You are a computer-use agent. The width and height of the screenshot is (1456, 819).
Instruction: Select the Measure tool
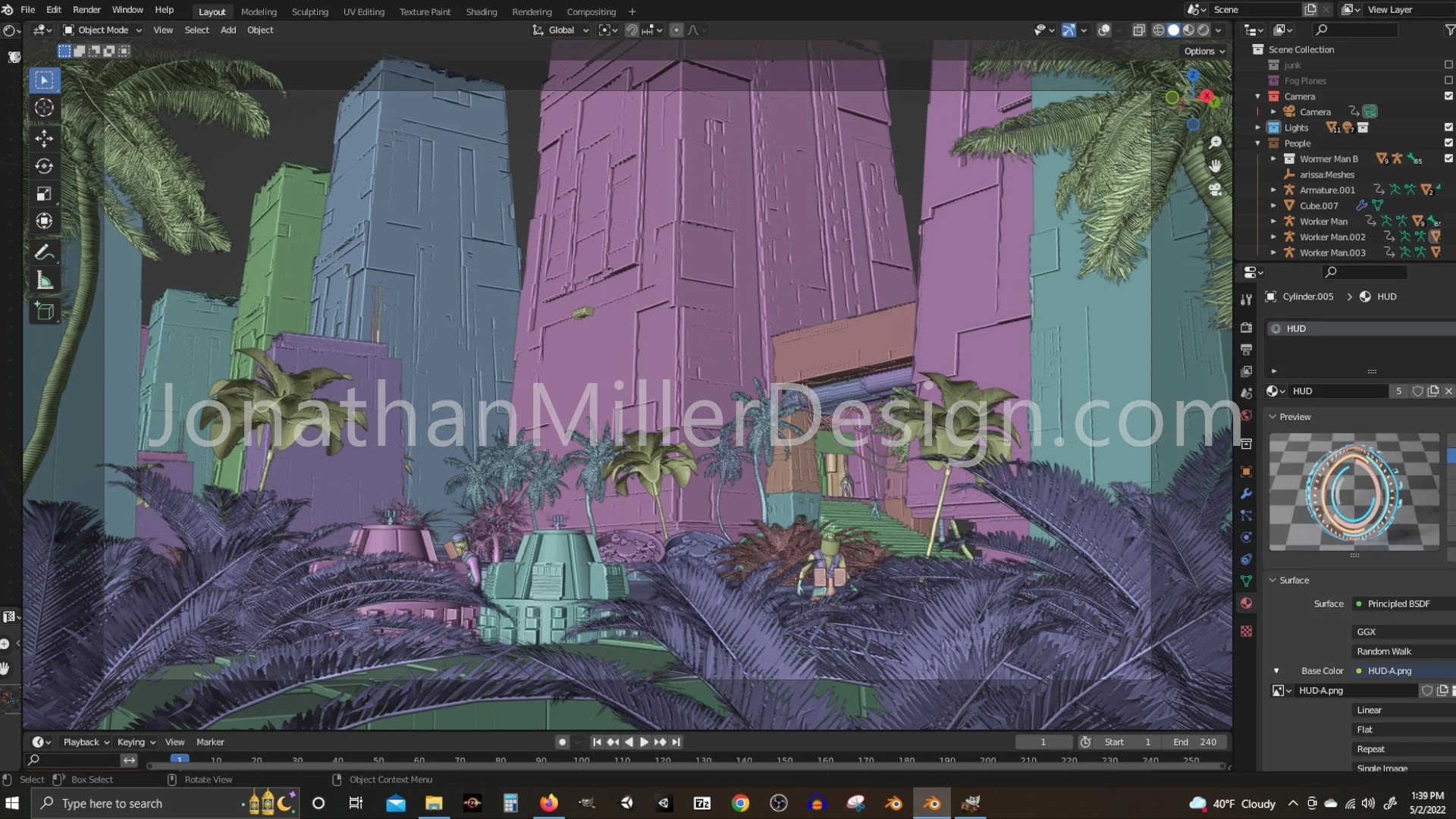(x=44, y=281)
